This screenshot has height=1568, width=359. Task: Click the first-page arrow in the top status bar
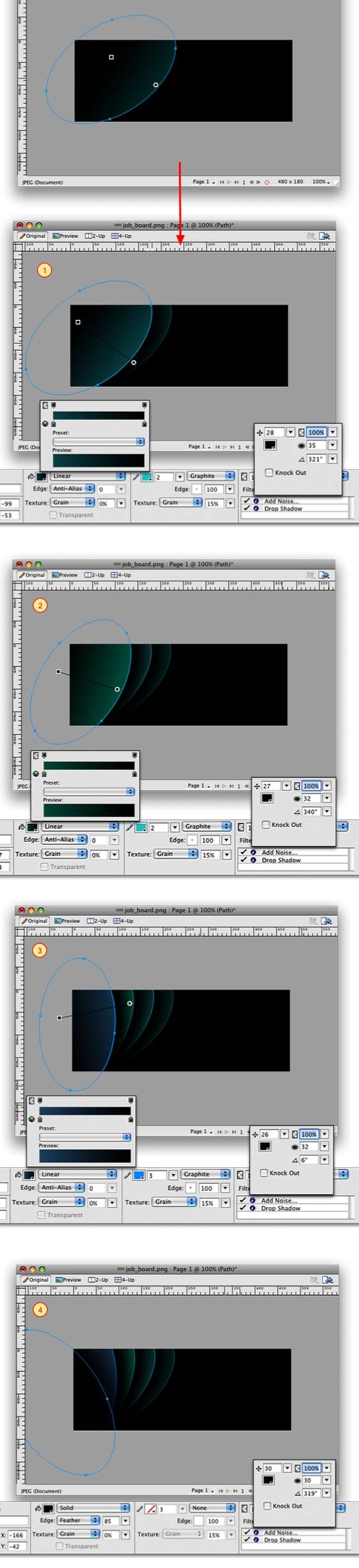coord(222,182)
